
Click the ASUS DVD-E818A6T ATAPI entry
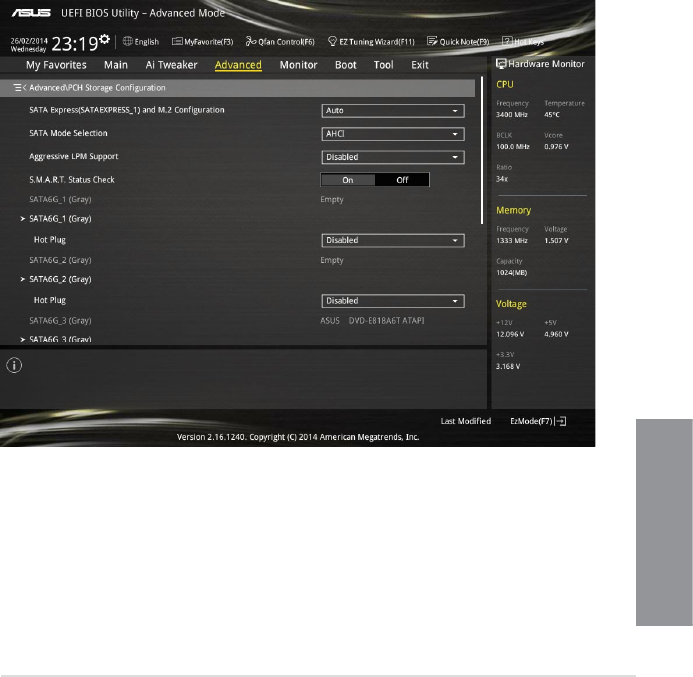(372, 320)
